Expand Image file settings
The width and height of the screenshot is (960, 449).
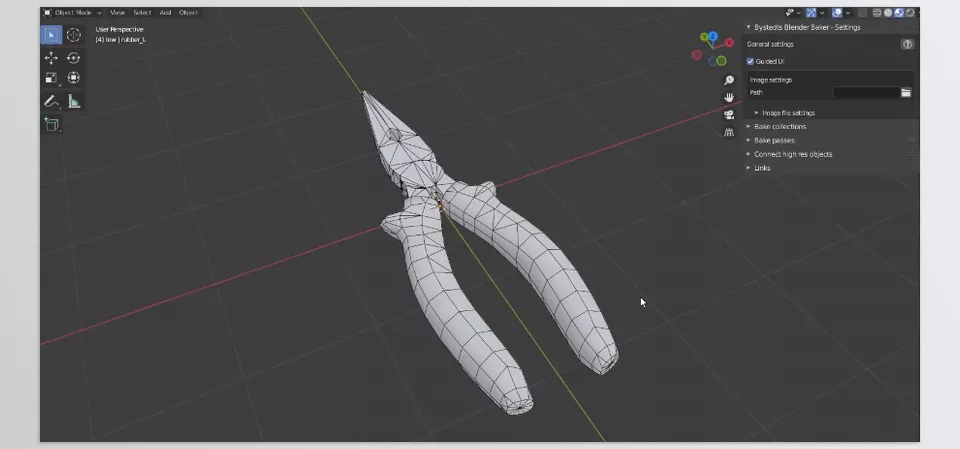(757, 113)
